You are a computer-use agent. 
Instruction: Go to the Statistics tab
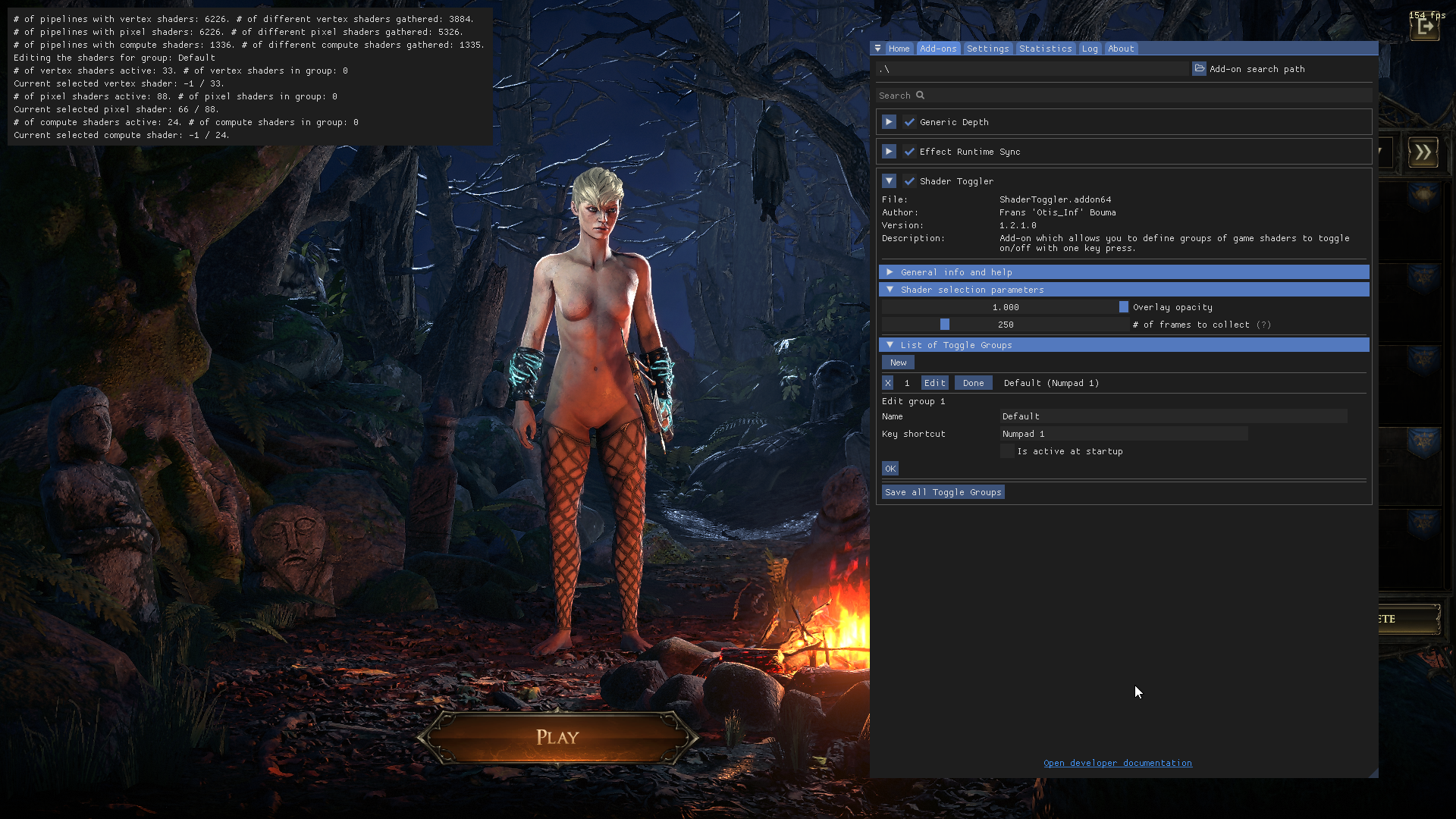point(1046,49)
